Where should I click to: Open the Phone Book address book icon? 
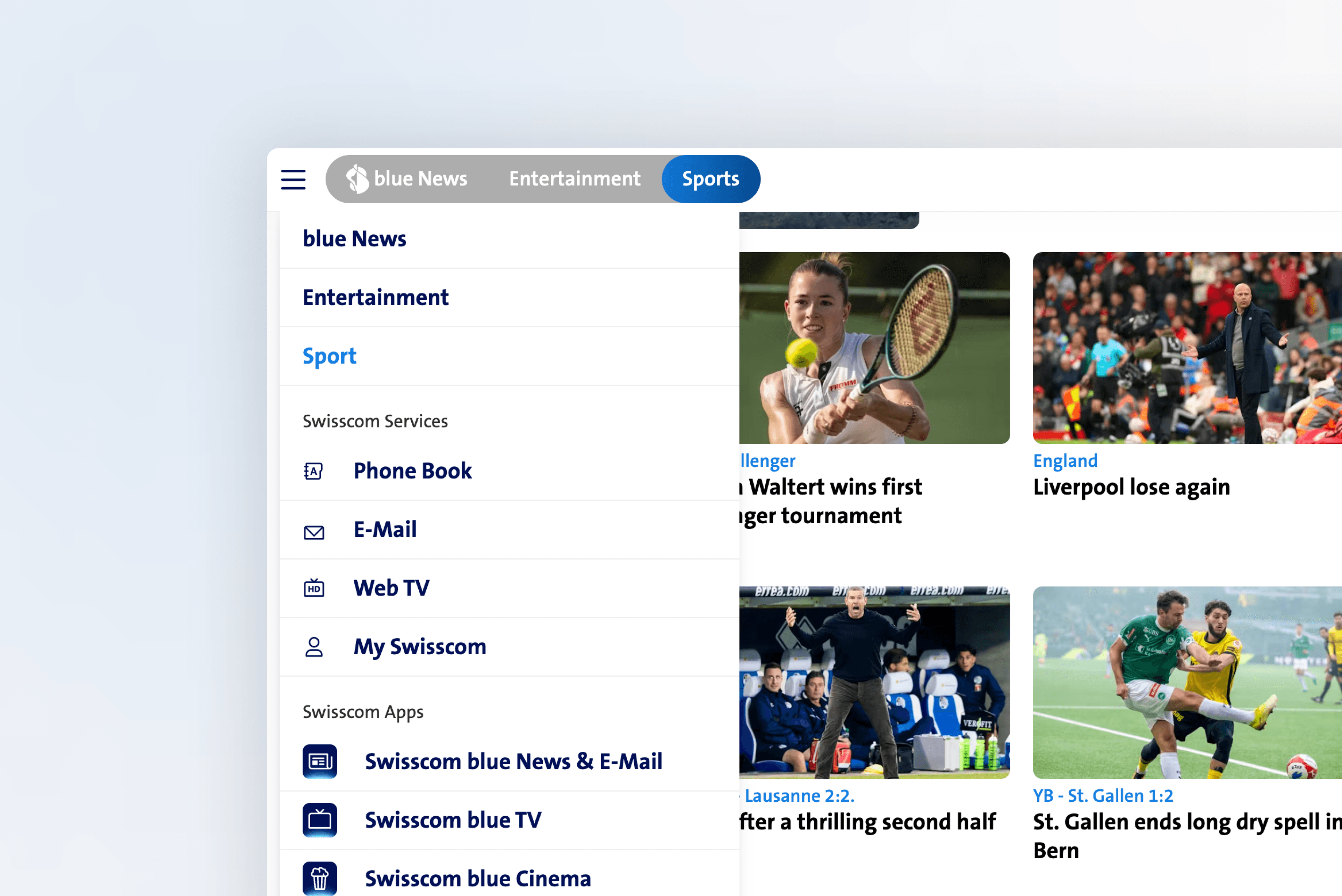coord(313,471)
